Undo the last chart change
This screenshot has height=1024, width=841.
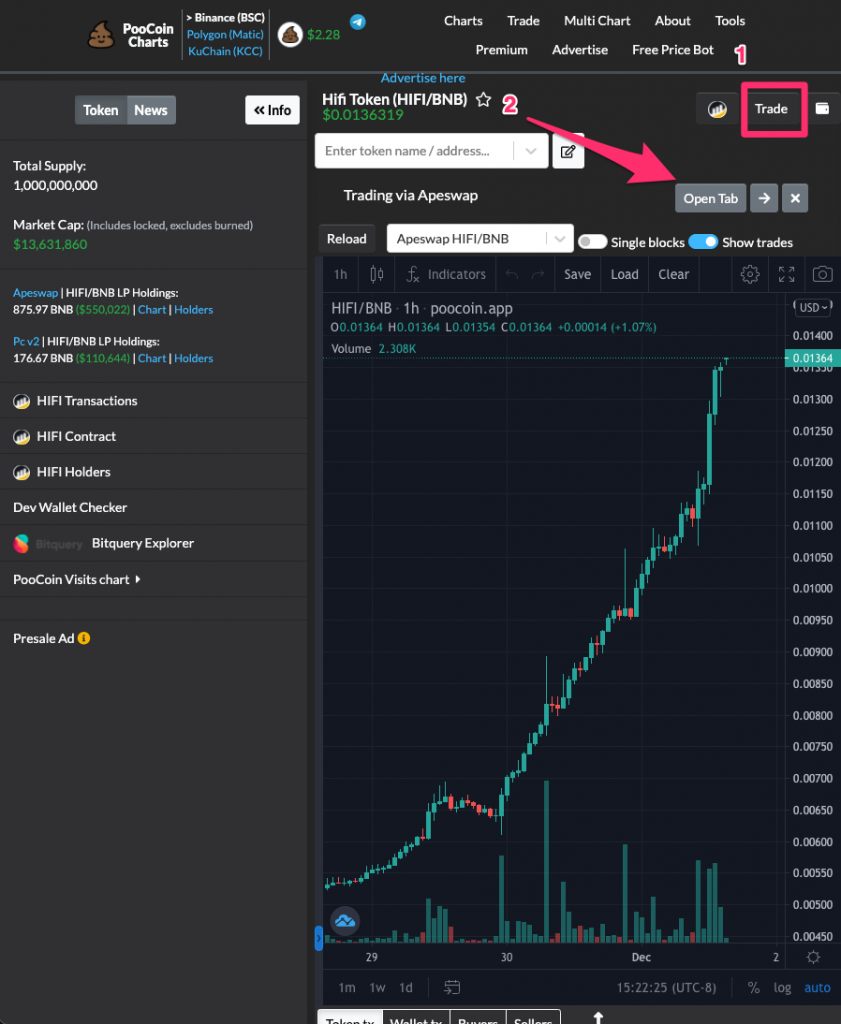pos(512,274)
